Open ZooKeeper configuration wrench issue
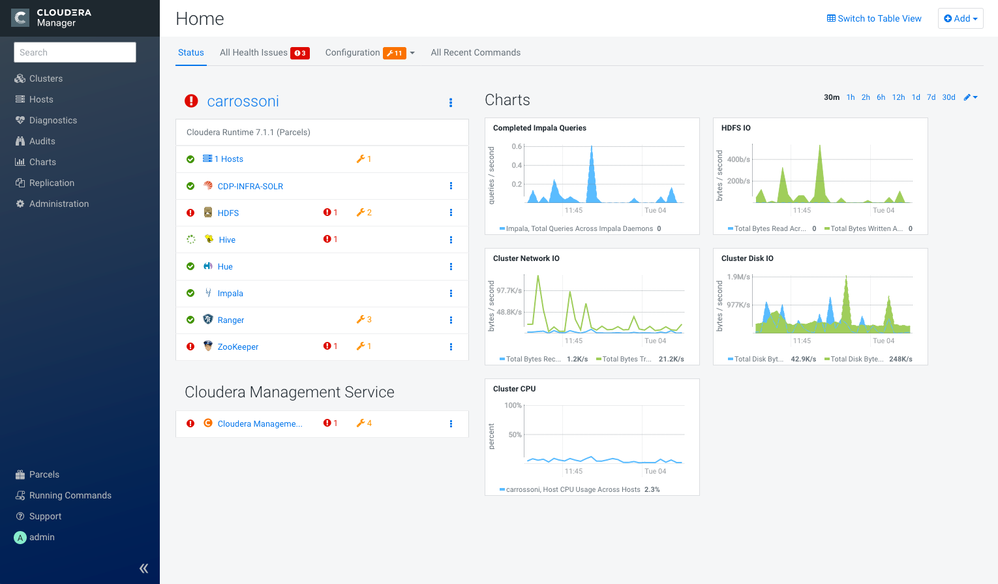This screenshot has height=584, width=998. pyautogui.click(x=363, y=346)
